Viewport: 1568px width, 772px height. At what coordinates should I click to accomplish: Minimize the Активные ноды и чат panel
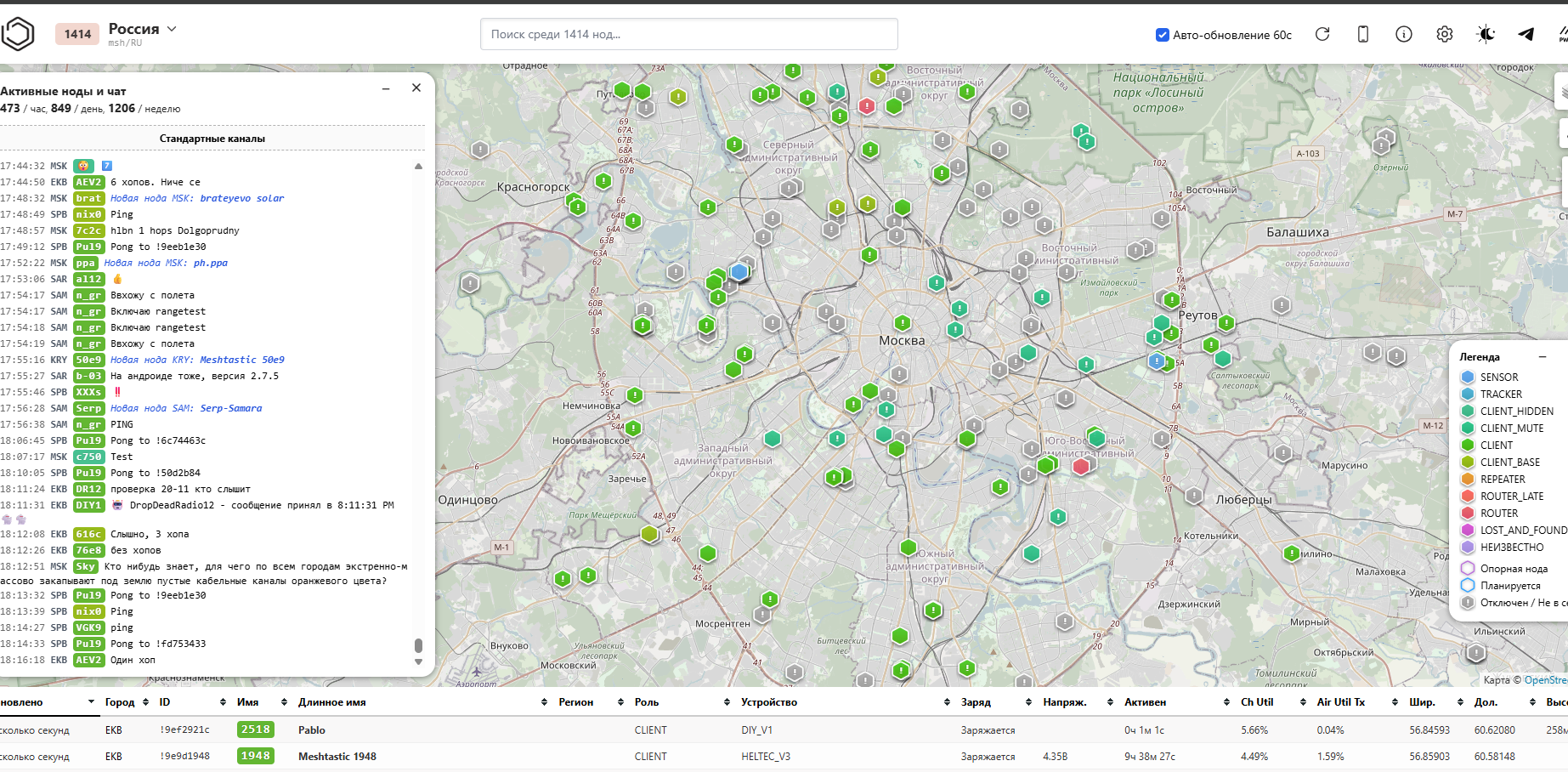[x=386, y=88]
